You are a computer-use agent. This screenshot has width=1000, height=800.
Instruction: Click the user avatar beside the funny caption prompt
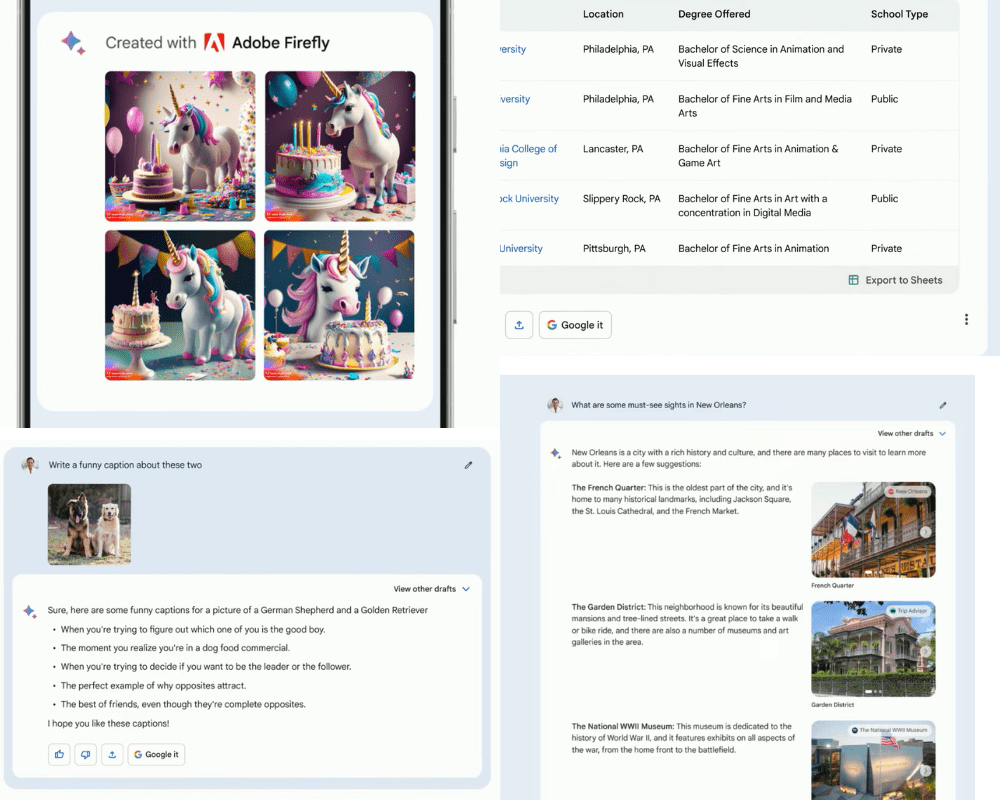[x=30, y=465]
